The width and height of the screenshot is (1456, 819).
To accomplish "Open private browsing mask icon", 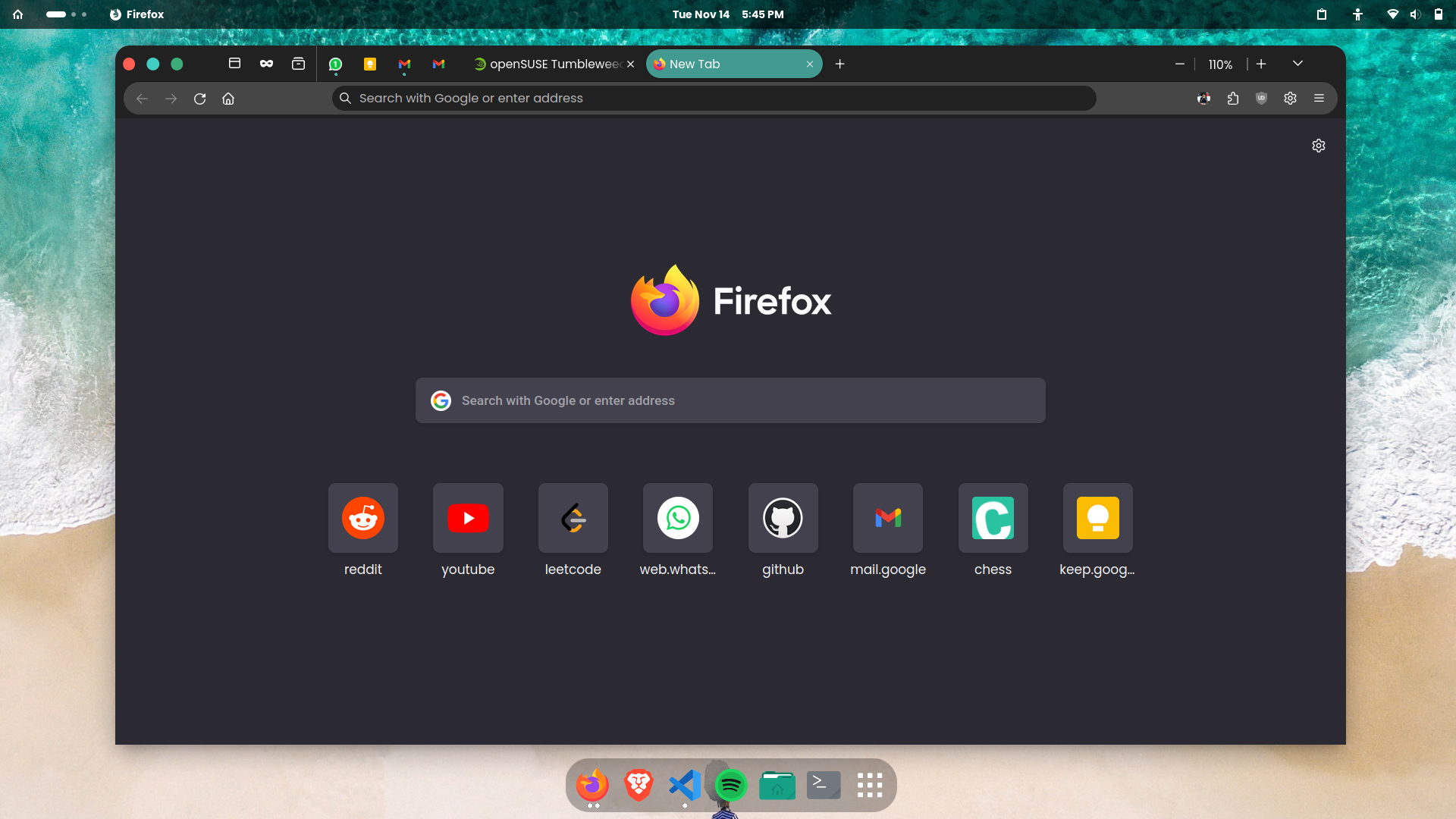I will [266, 64].
